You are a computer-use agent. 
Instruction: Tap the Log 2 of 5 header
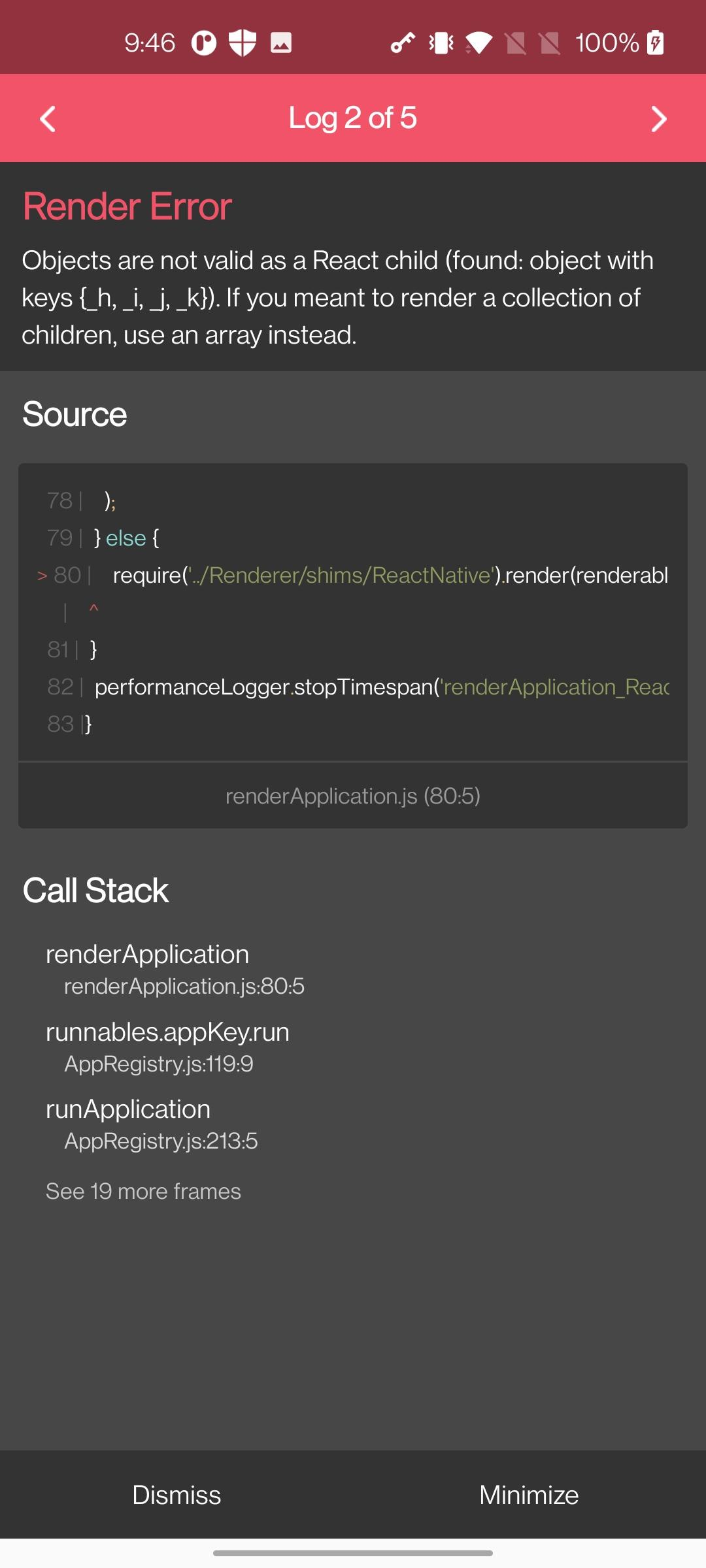(353, 118)
